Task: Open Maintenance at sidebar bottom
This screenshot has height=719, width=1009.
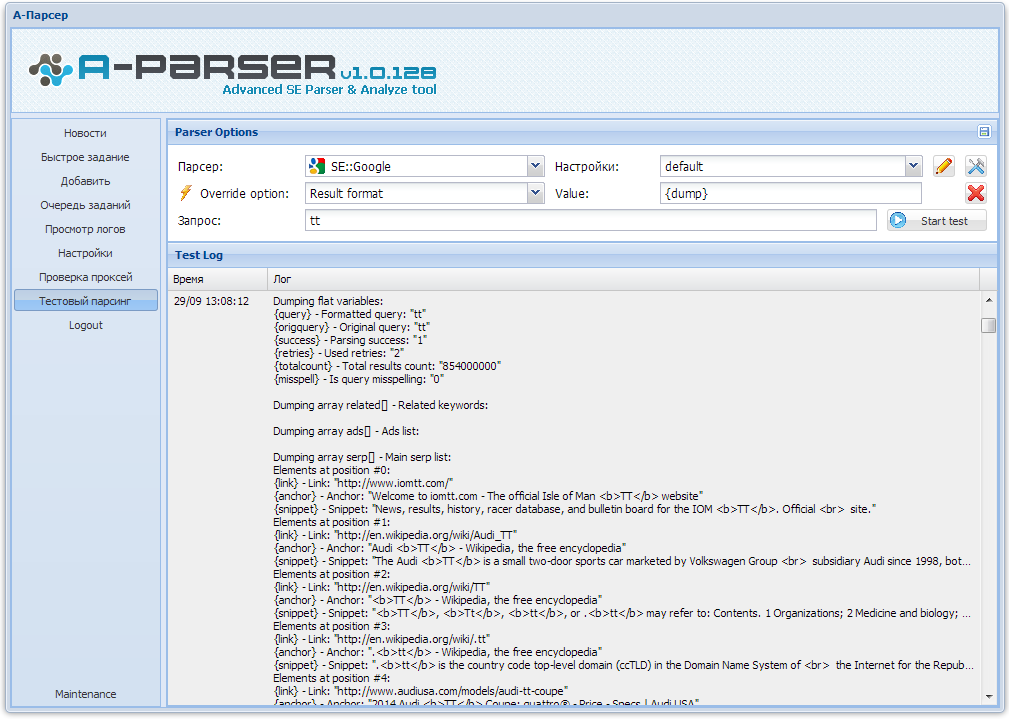Action: [86, 694]
